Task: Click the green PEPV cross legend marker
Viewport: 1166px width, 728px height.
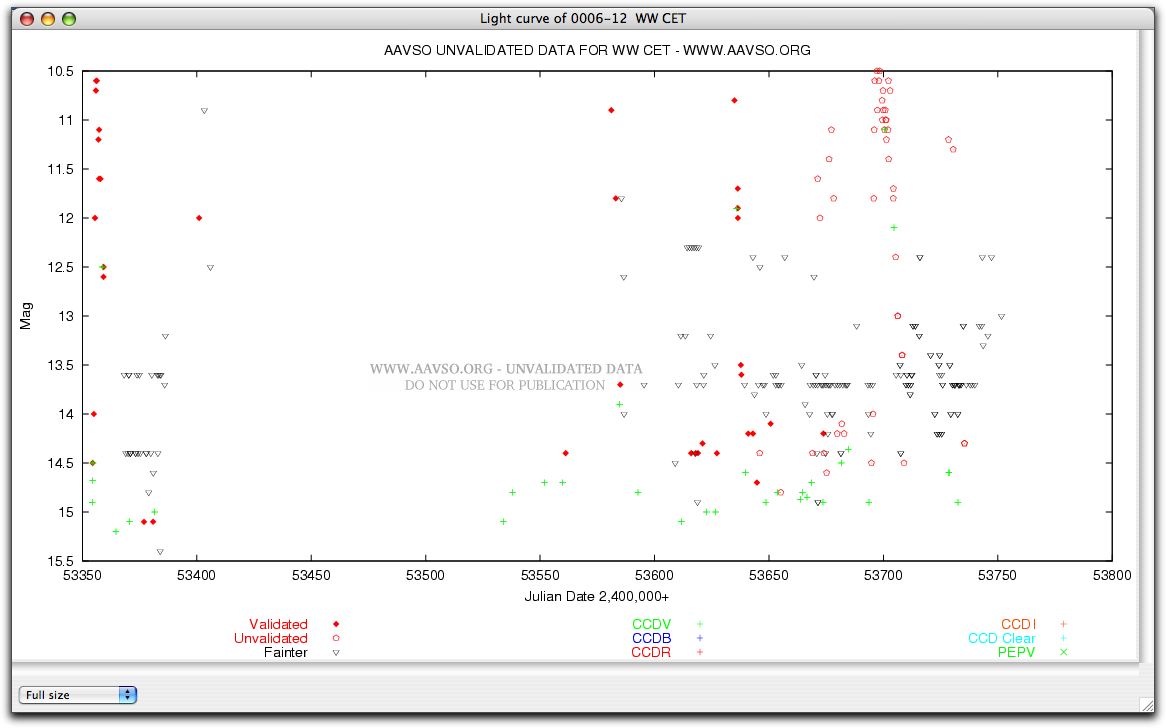Action: coord(1064,652)
